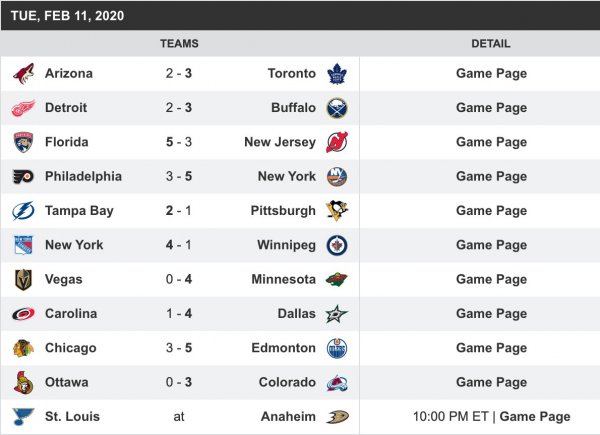
Task: Click the St. Louis Blues logo
Action: (x=23, y=417)
